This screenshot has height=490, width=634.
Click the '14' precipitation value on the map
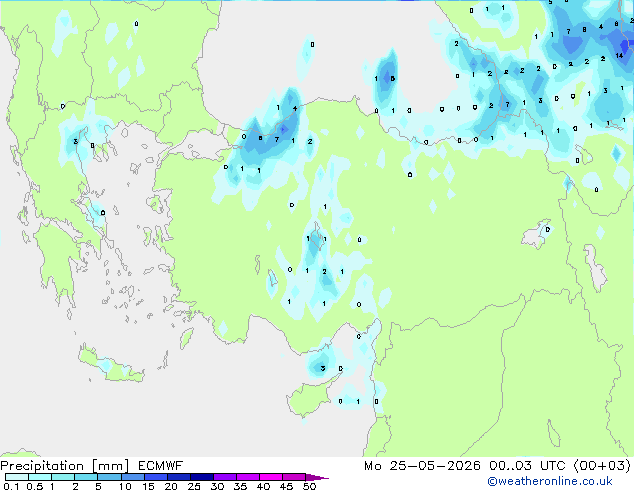click(x=619, y=55)
